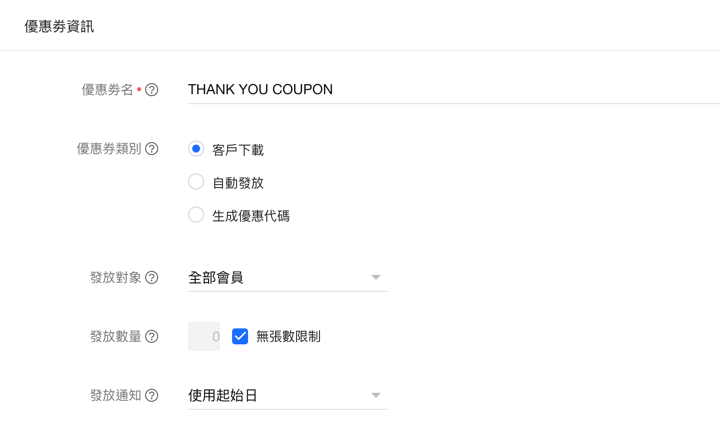Viewport: 720px width, 440px height.
Task: Click the 發放對象 field label
Action: (x=115, y=278)
